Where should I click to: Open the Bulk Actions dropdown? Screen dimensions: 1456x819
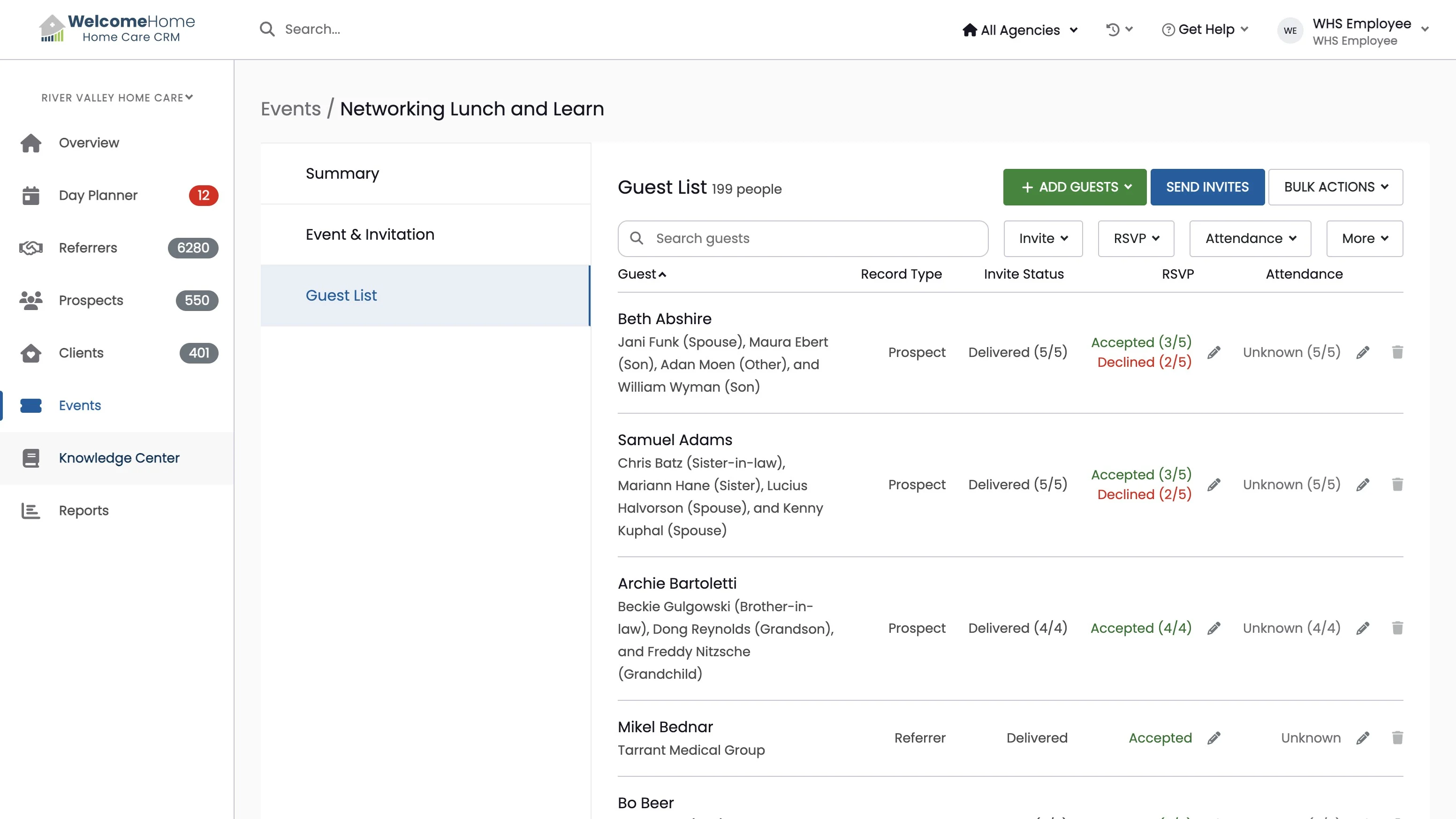[x=1335, y=187]
